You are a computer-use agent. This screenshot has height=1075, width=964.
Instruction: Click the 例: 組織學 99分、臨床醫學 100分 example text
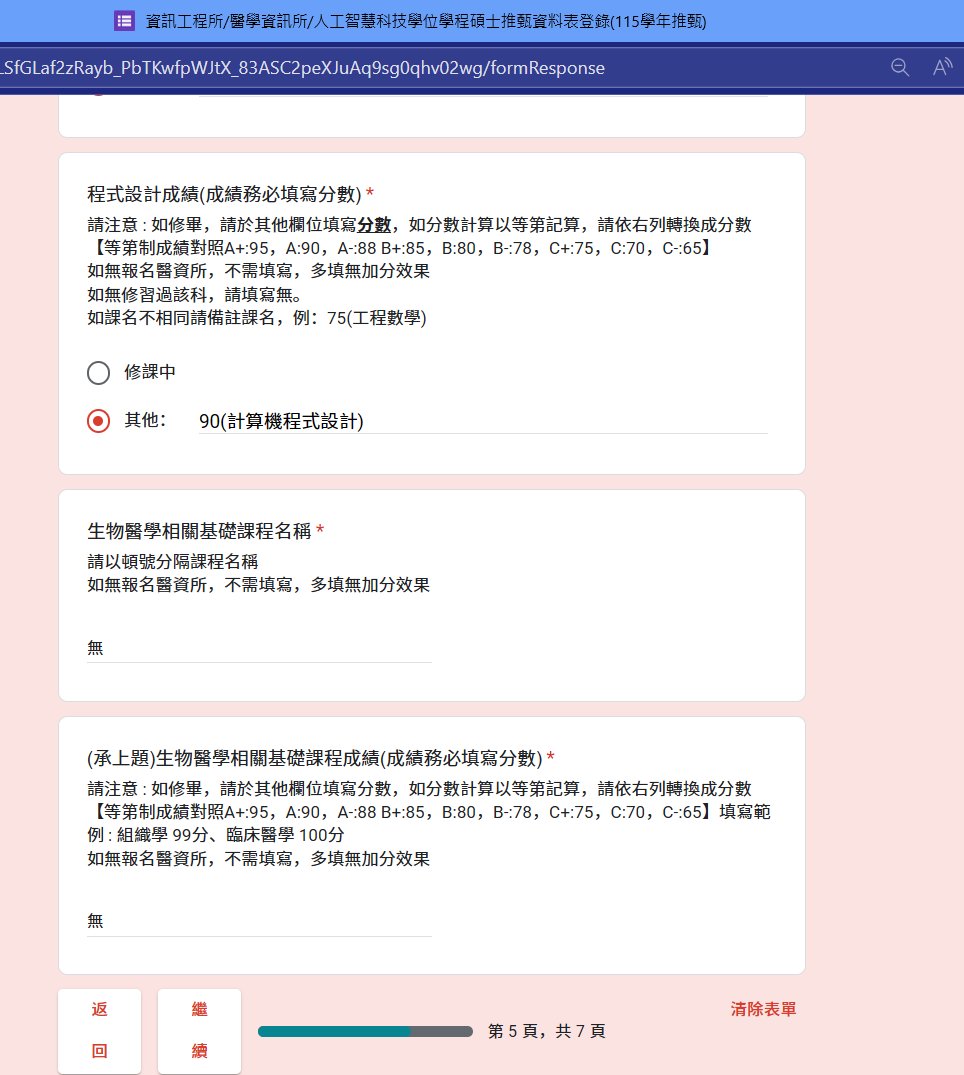pyautogui.click(x=216, y=835)
